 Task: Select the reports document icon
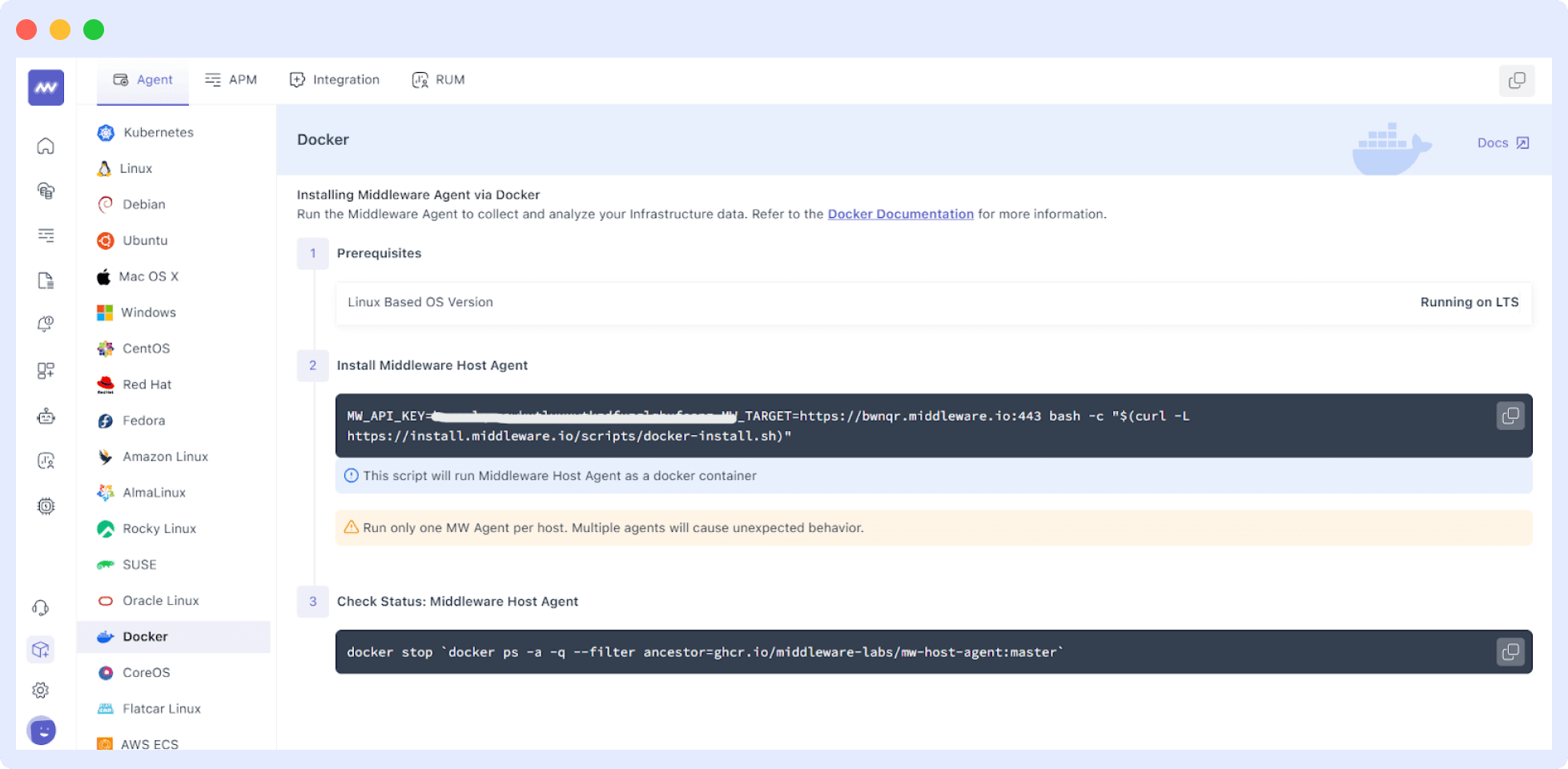pyautogui.click(x=45, y=280)
